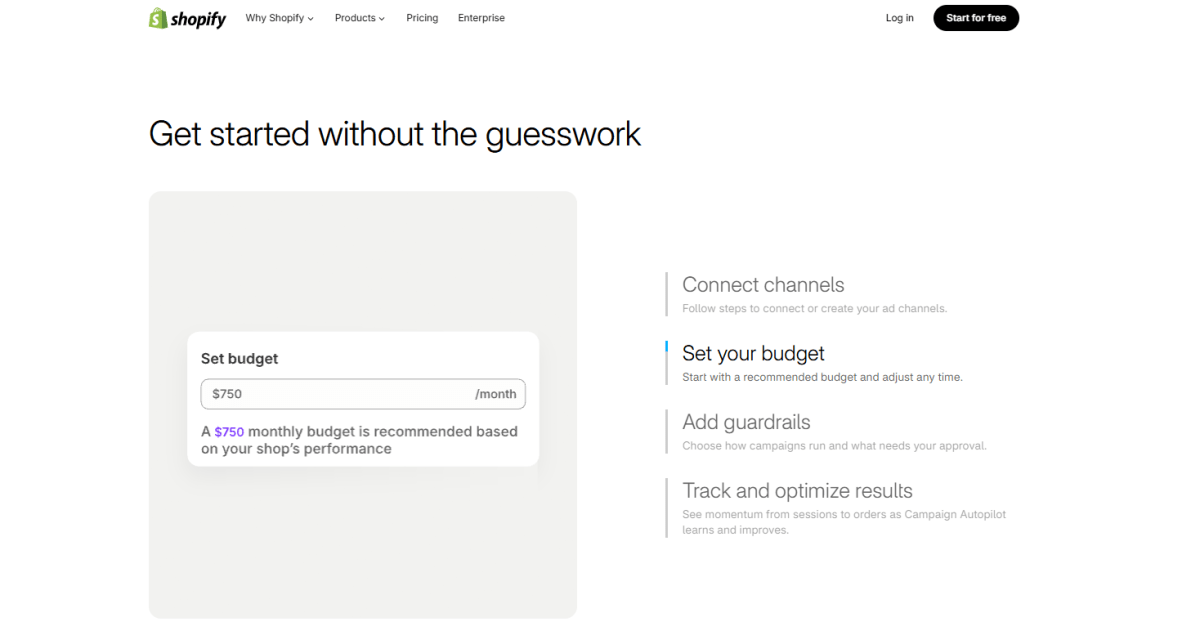Image resolution: width=1200 pixels, height=644 pixels.
Task: Click the Start for free button
Action: click(976, 18)
